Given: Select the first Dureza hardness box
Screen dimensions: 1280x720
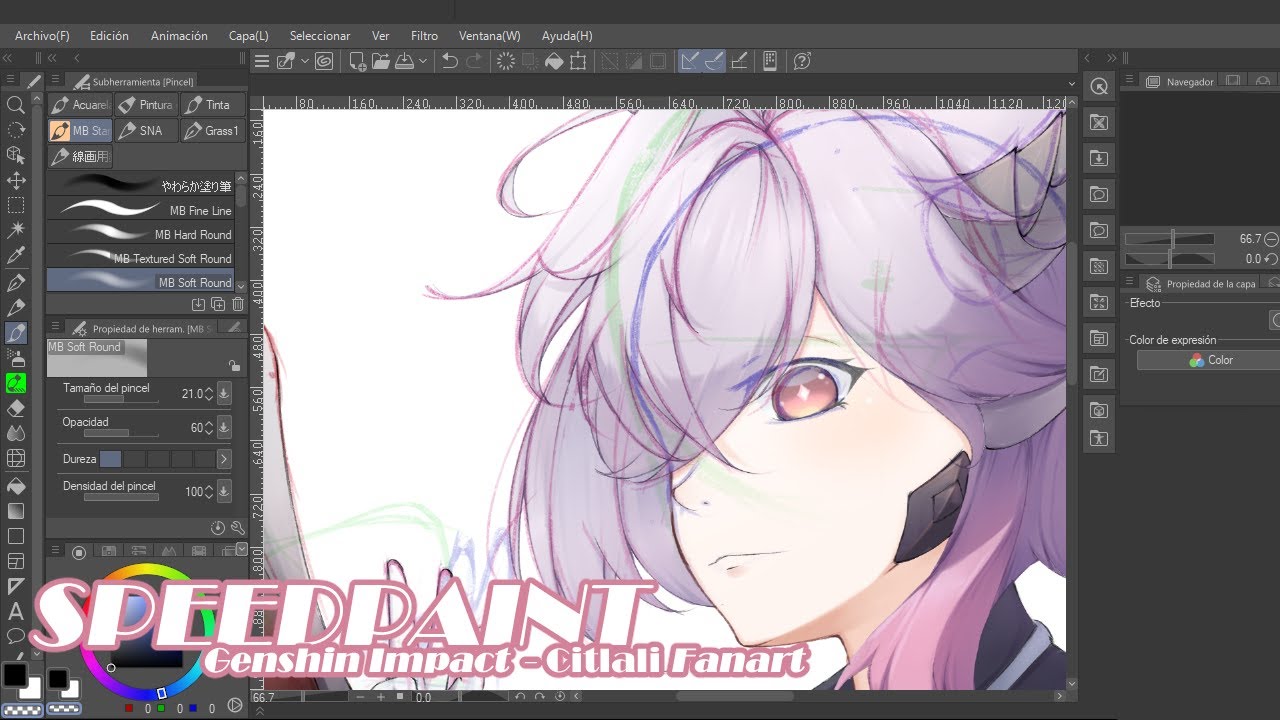Looking at the screenshot, I should (110, 459).
